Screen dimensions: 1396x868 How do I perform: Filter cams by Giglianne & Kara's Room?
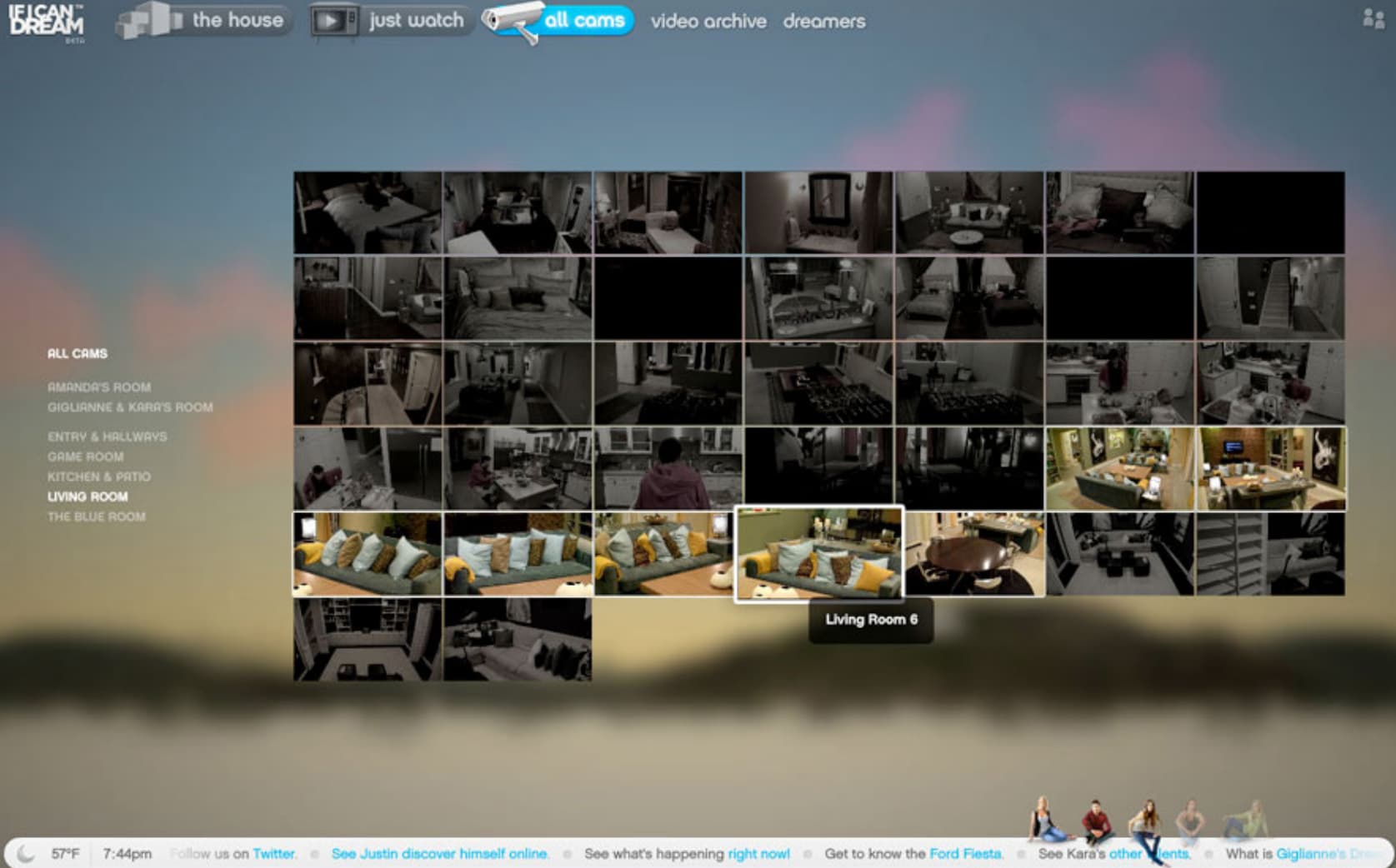130,407
